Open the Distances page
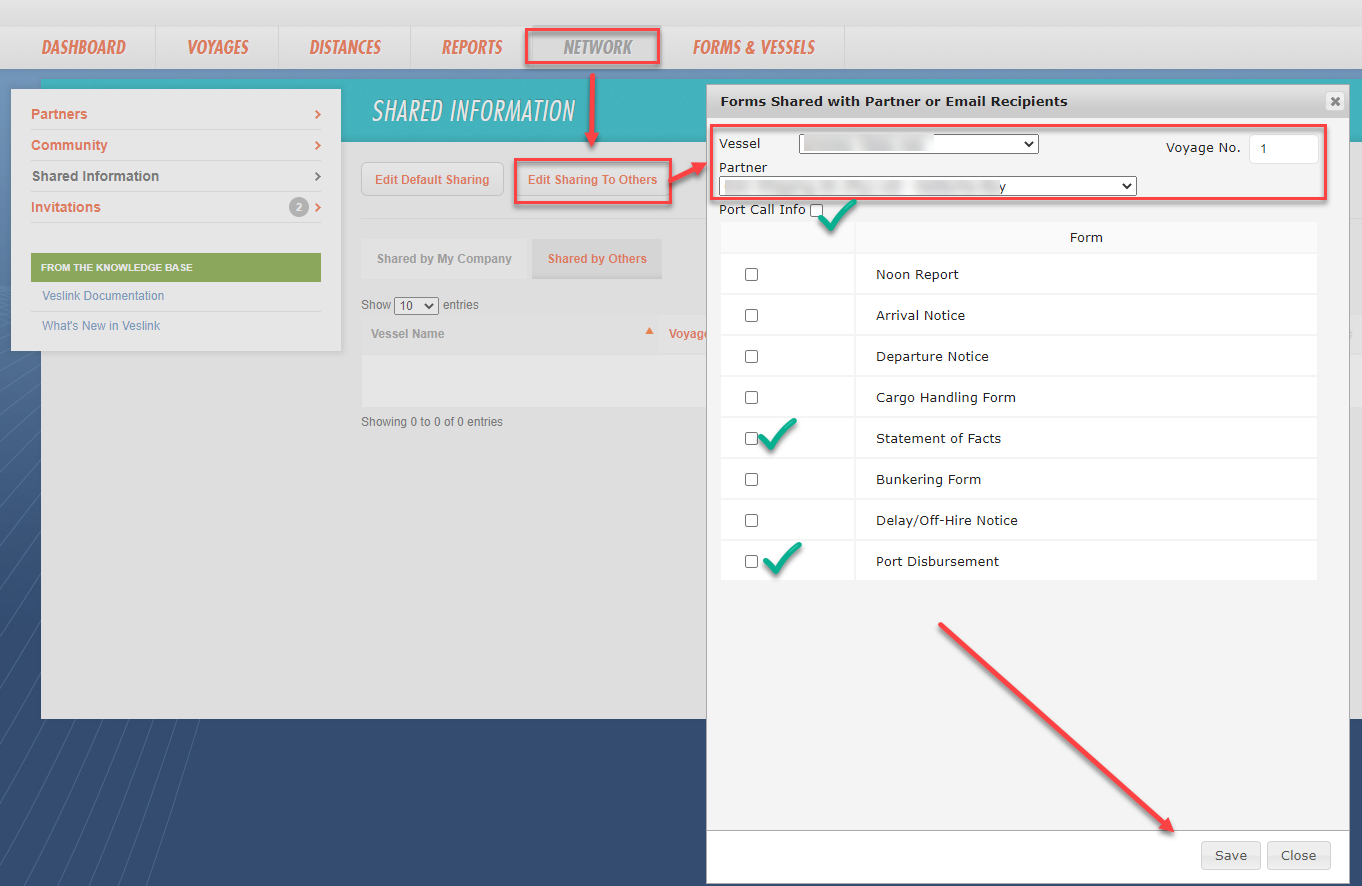This screenshot has width=1362, height=886. pos(344,47)
